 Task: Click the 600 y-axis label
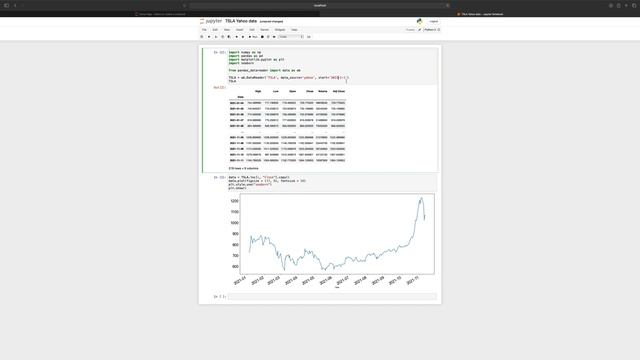pyautogui.click(x=236, y=267)
